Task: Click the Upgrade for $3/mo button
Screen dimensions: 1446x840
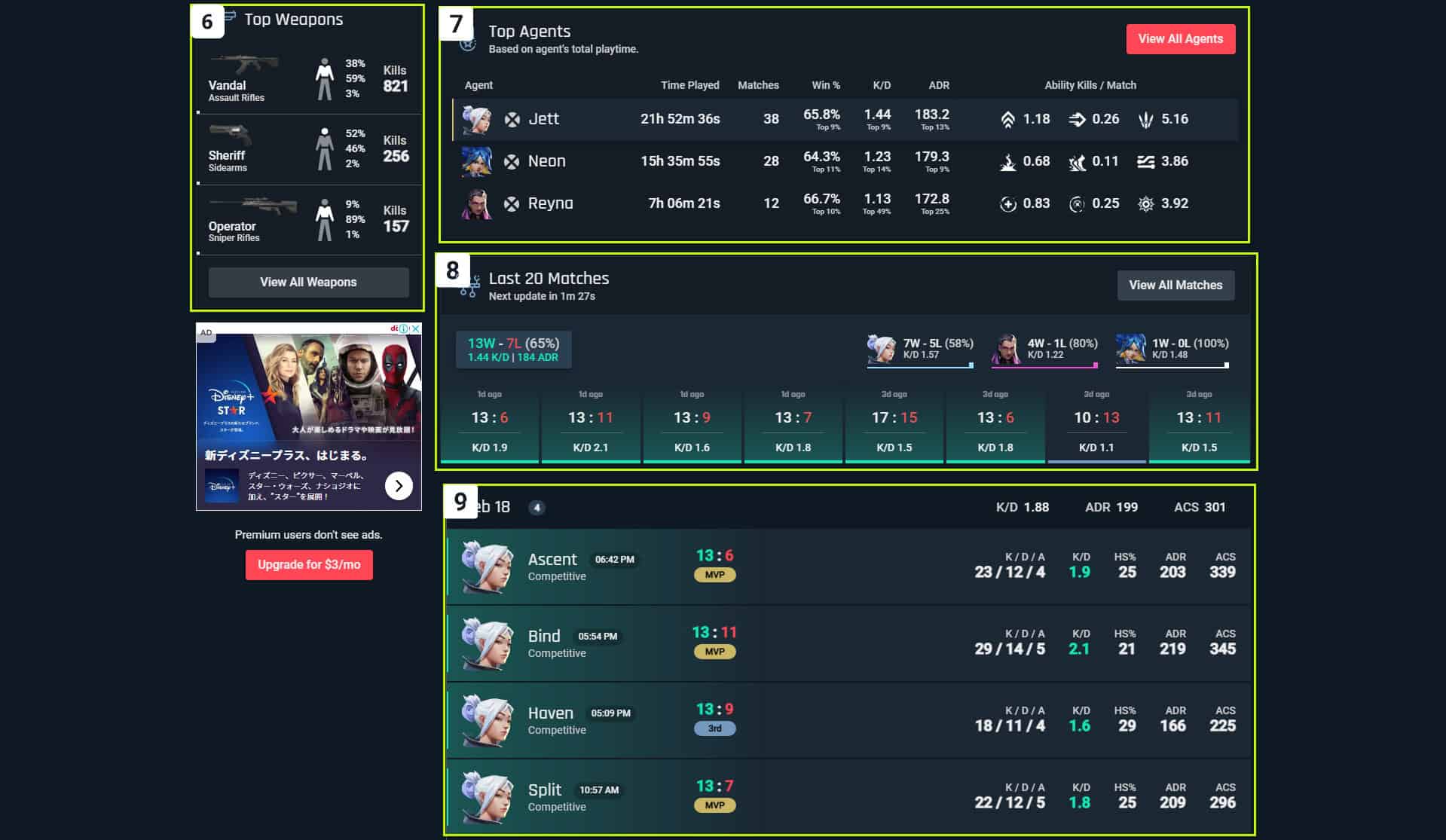Action: 308,564
